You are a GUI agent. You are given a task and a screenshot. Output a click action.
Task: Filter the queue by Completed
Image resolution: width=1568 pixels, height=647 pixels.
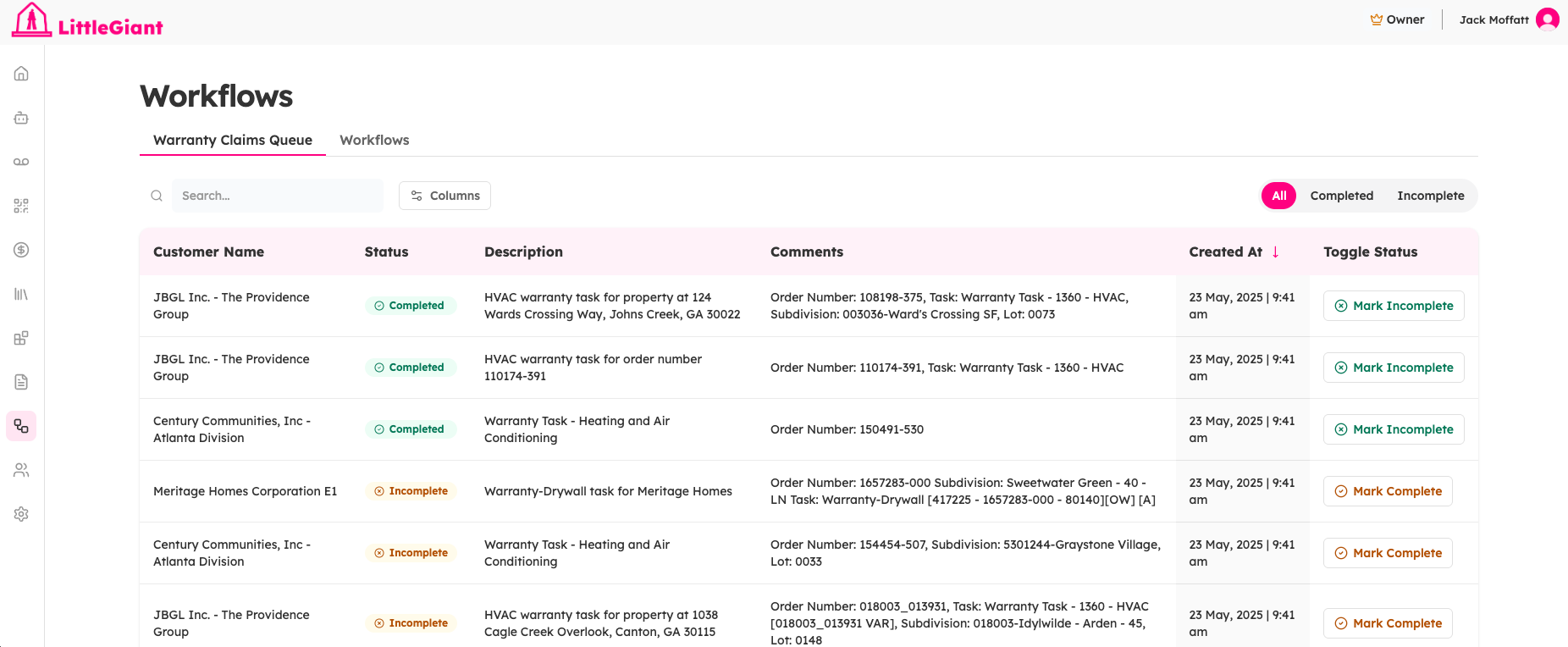[1342, 196]
